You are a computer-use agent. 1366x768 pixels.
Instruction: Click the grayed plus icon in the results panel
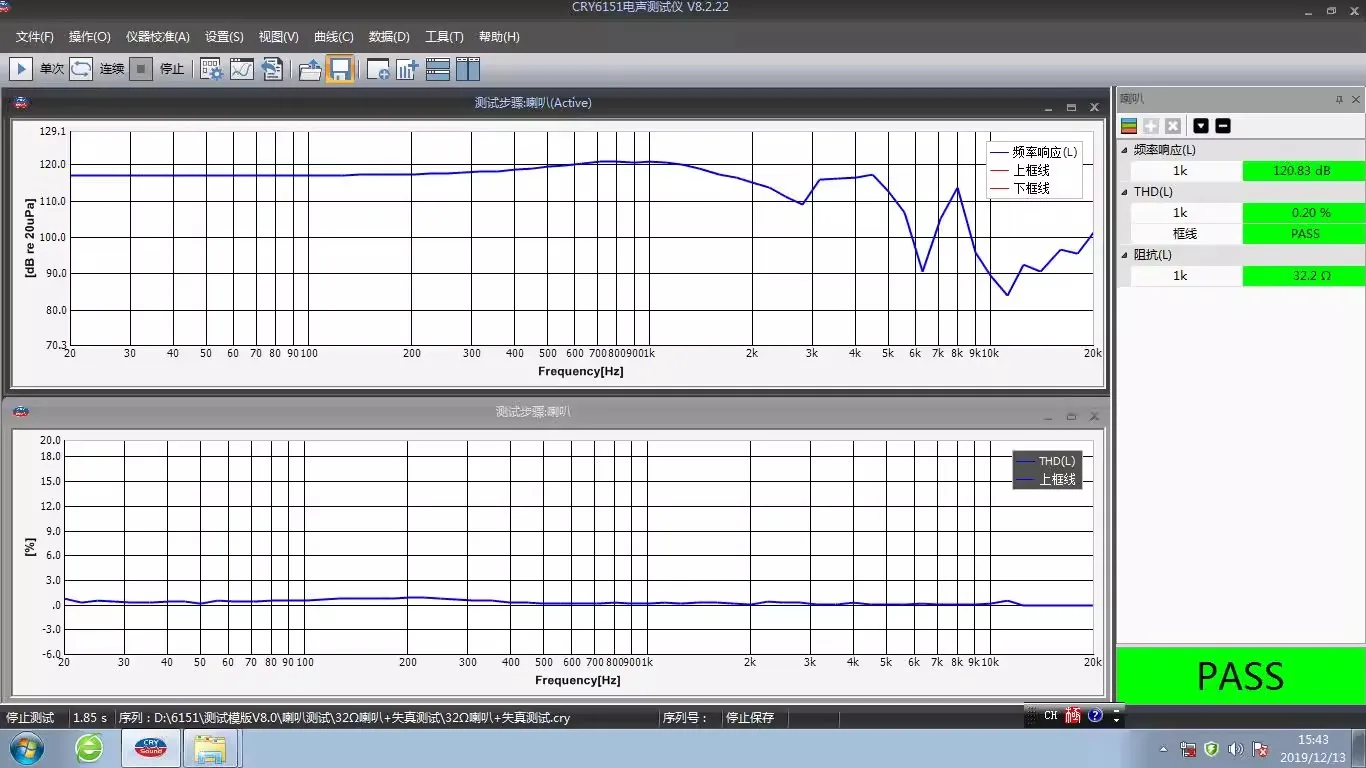click(x=1151, y=126)
